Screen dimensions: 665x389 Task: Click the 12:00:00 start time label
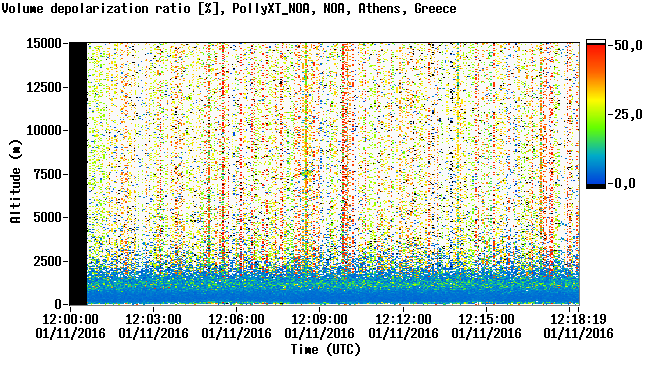[70, 319]
